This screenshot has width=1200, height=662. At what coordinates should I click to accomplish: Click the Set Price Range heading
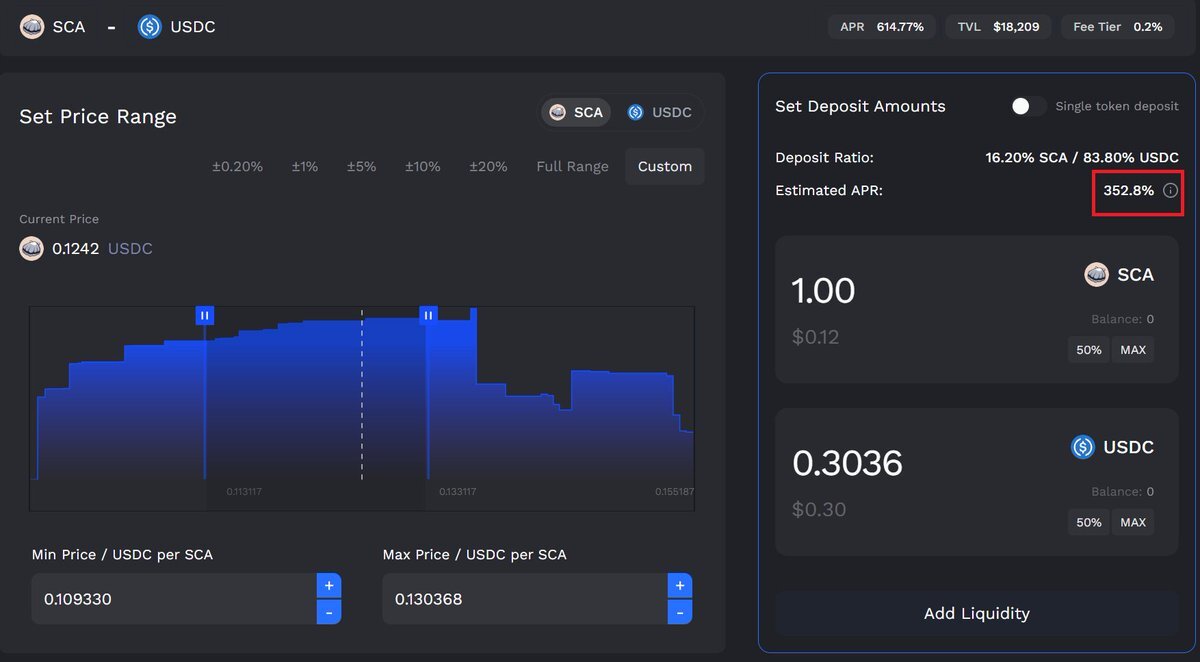(98, 117)
